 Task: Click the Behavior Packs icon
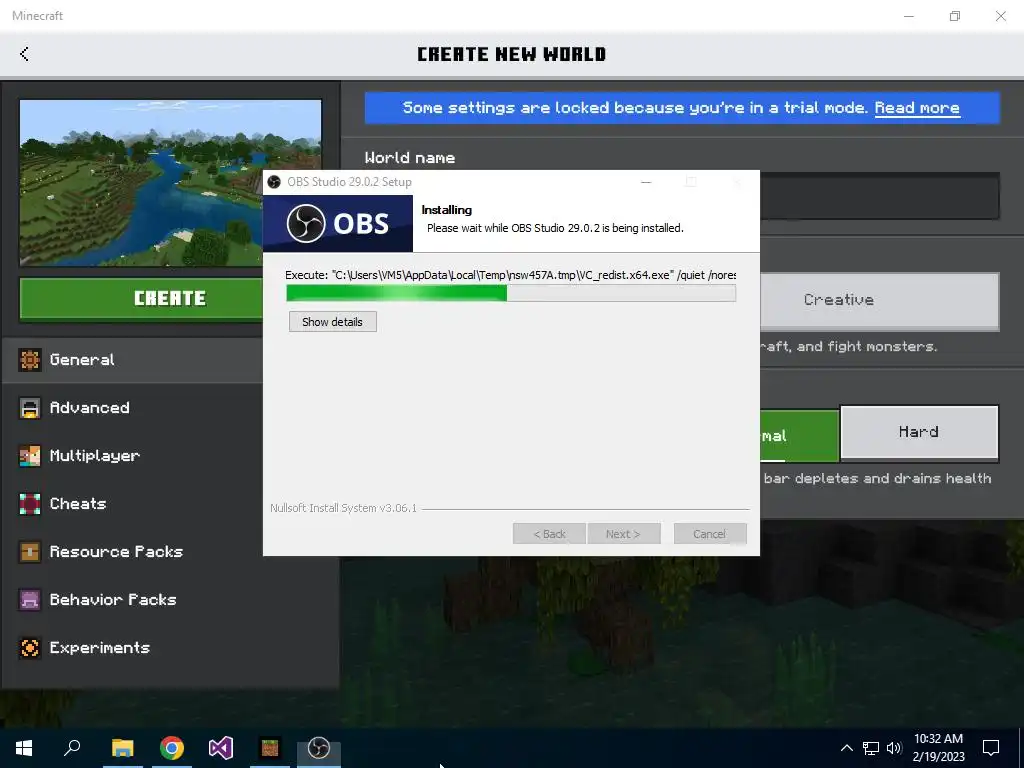[29, 600]
